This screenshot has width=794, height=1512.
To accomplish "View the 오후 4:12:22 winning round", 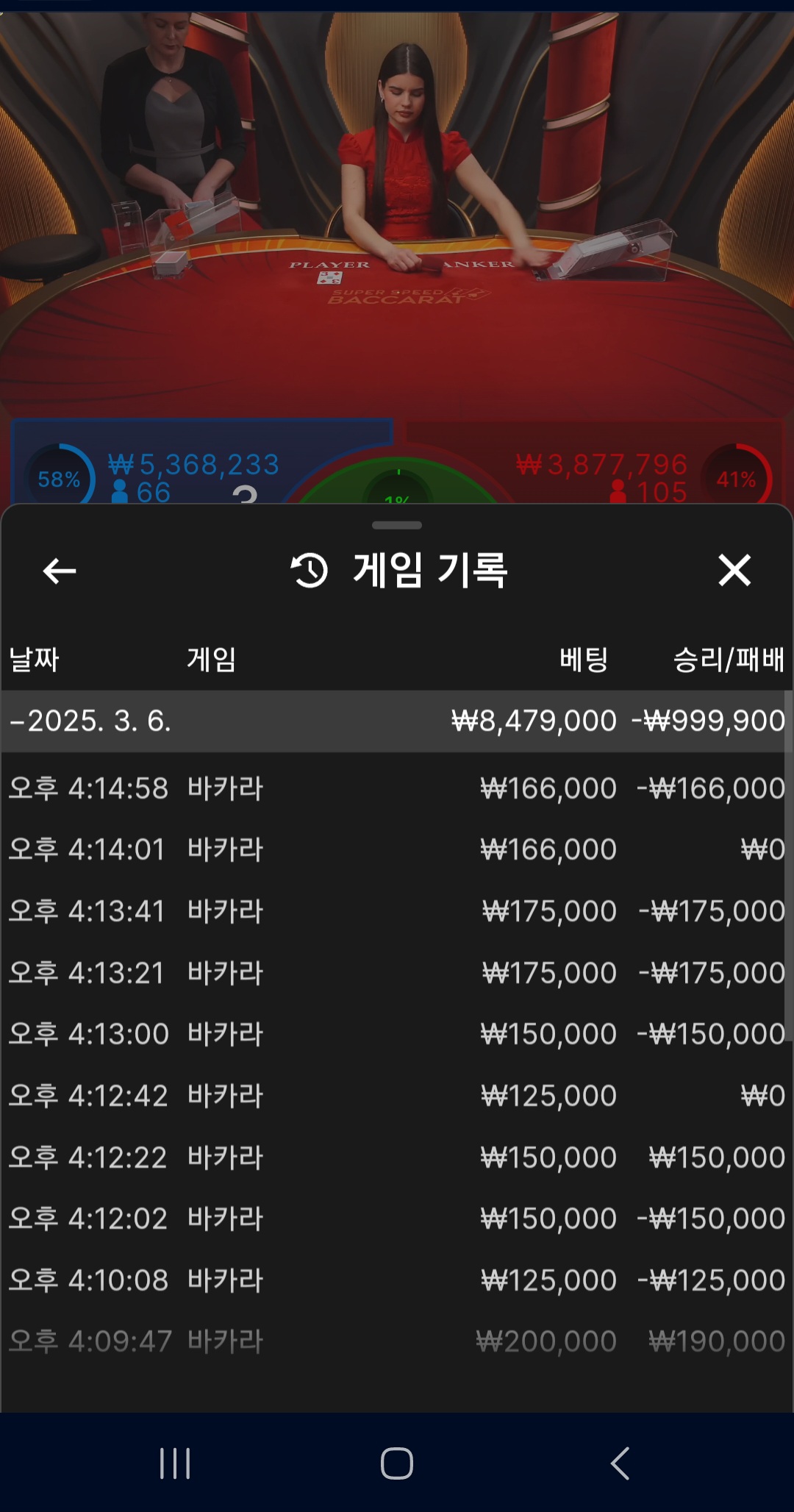I will 397,1158.
